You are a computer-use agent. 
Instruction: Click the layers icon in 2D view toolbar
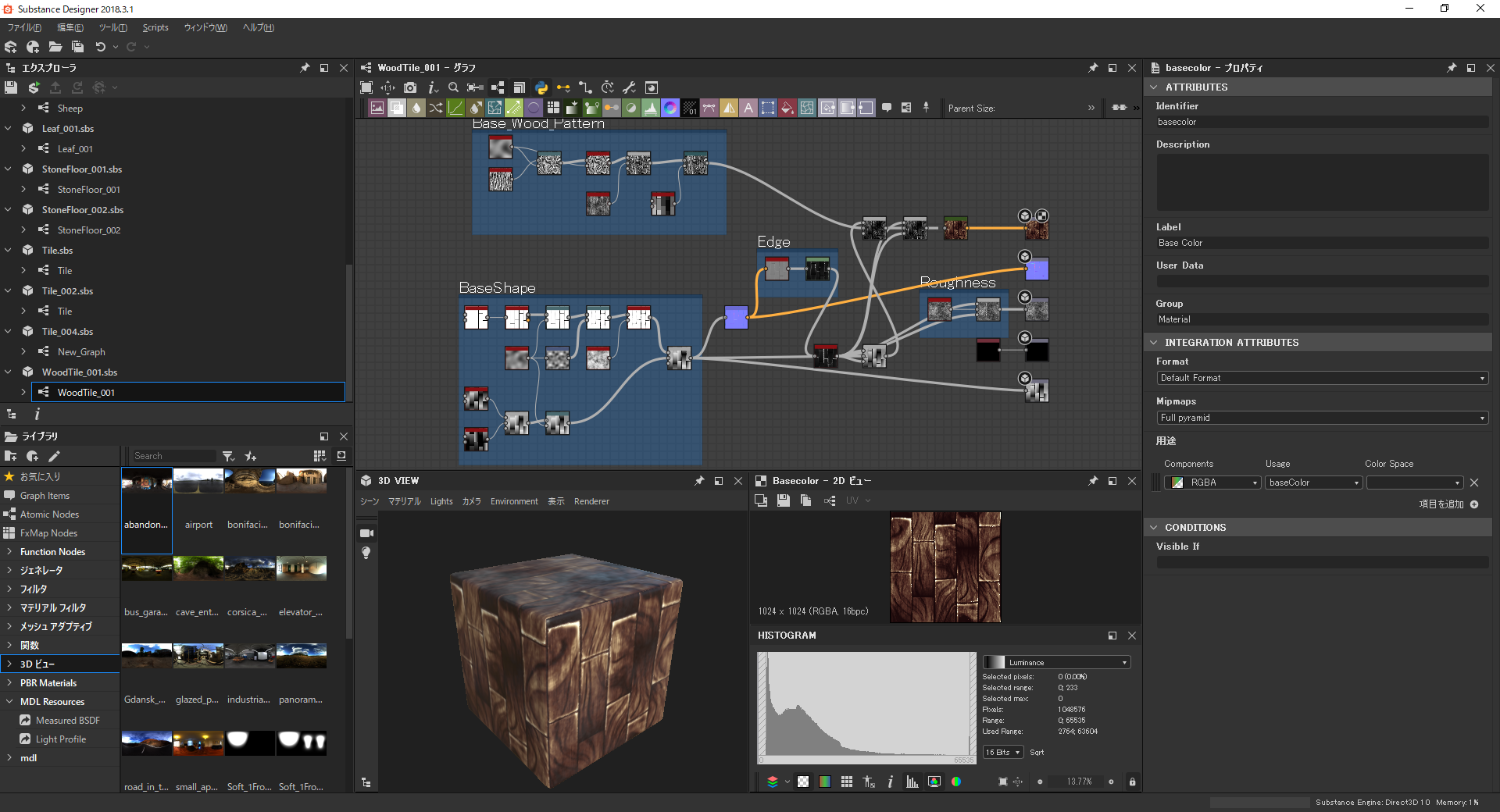(x=773, y=782)
